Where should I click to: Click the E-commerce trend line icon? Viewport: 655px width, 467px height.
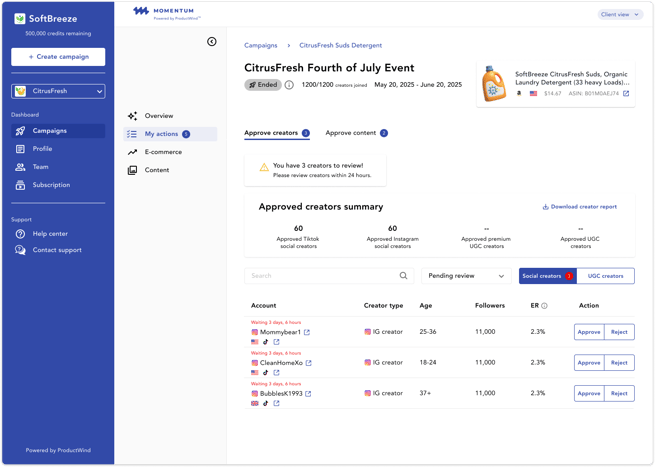132,152
